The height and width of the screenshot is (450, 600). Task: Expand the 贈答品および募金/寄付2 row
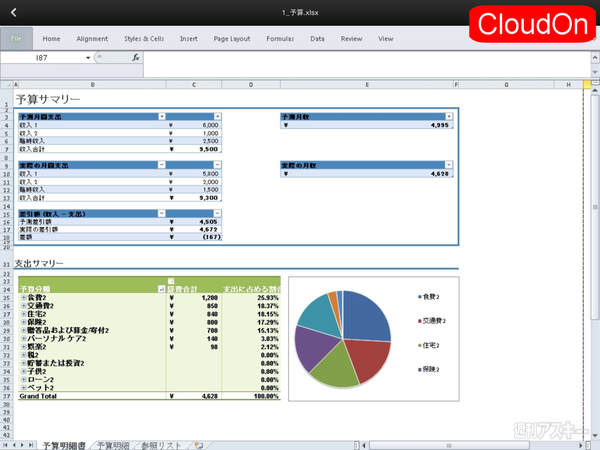24,330
